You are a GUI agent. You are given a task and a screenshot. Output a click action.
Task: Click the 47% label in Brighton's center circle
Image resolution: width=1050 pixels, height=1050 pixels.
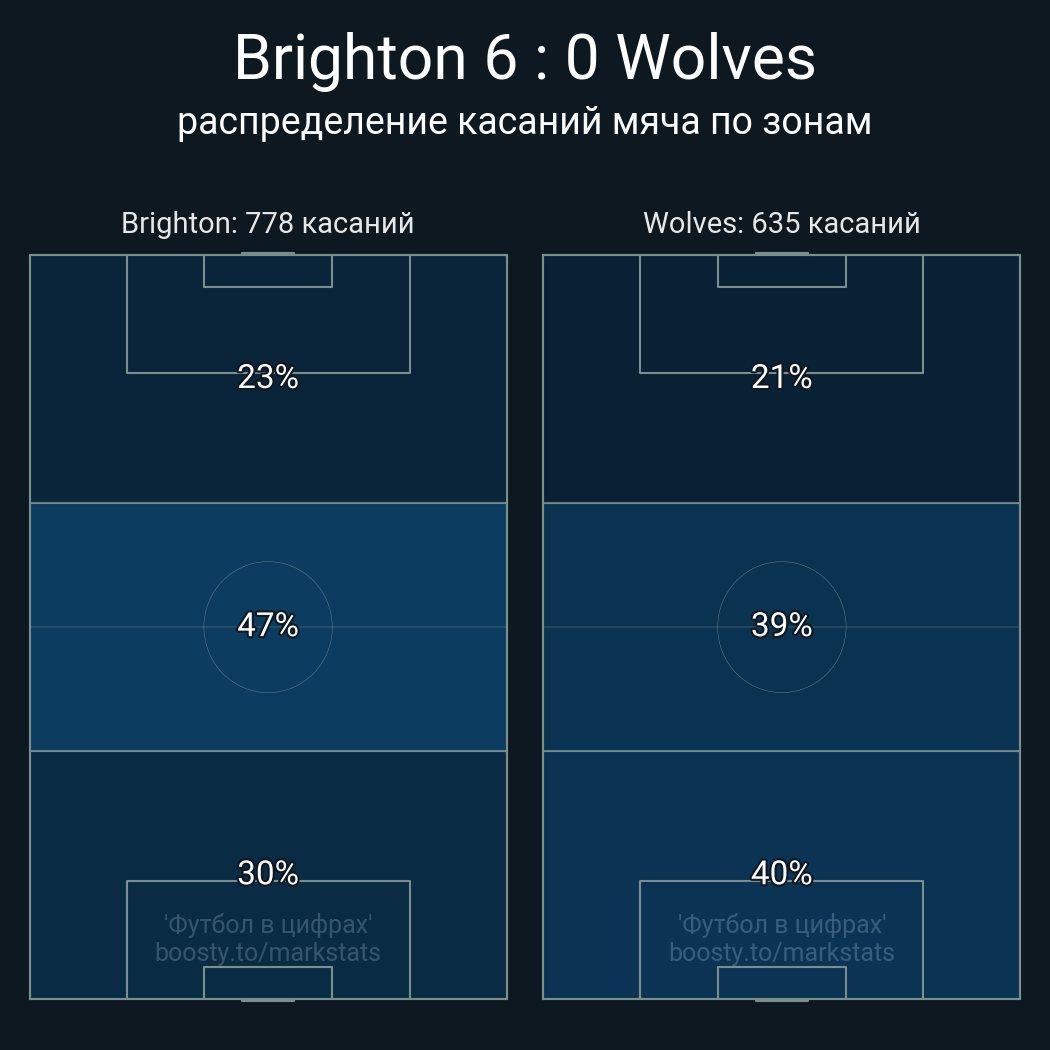[268, 625]
